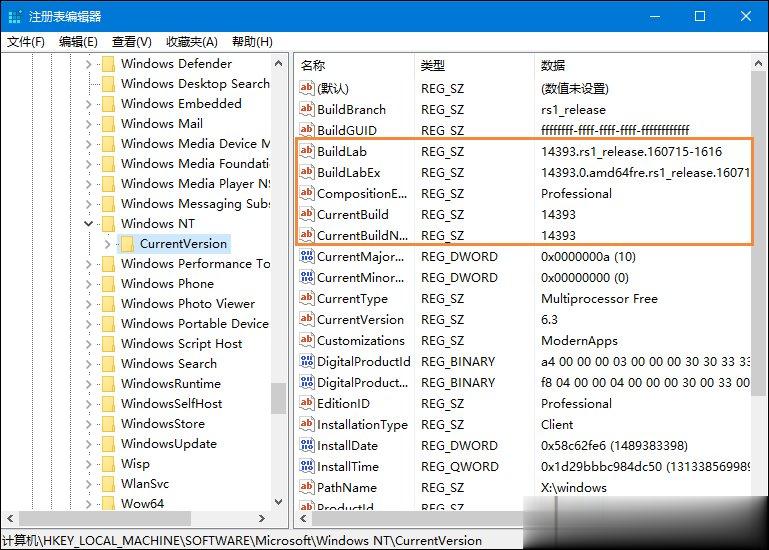Click the tree pane scroll-right arrow

262,518
